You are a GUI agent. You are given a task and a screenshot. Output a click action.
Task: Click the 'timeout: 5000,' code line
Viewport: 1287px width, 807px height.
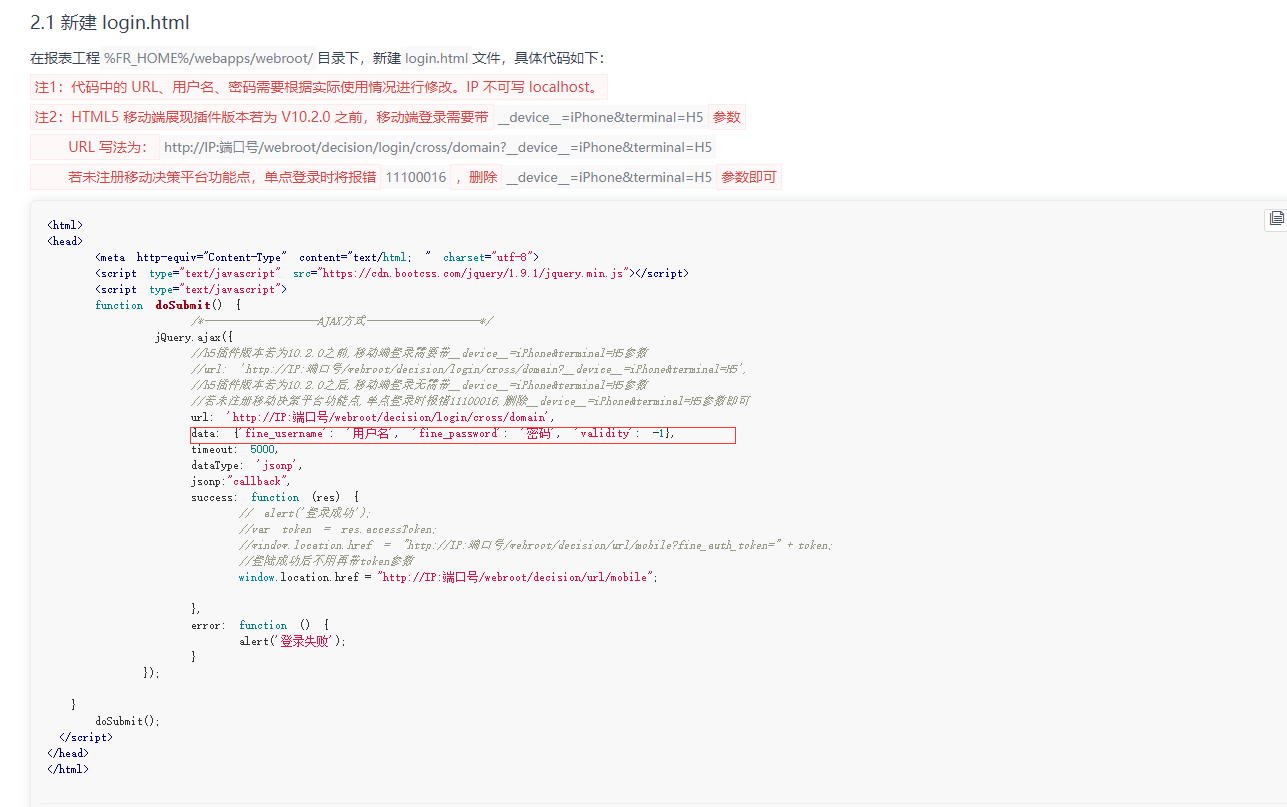pos(235,449)
